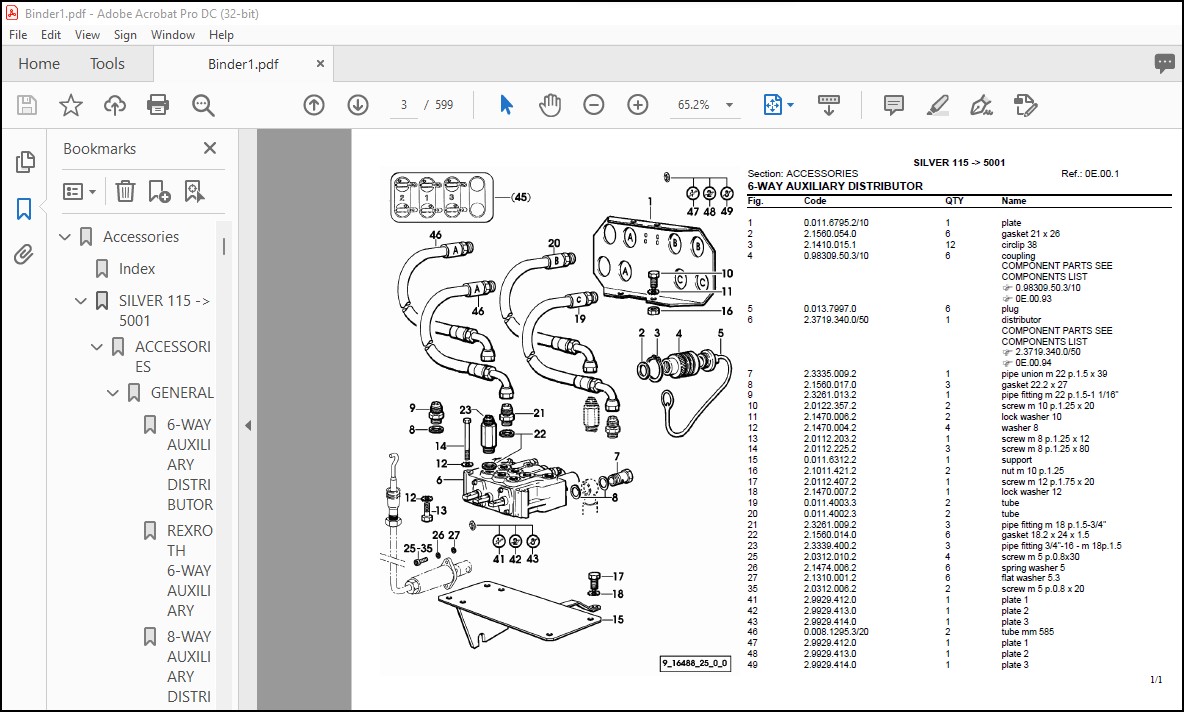The image size is (1184, 712).
Task: Open the zoom percentage dropdown
Action: (729, 105)
